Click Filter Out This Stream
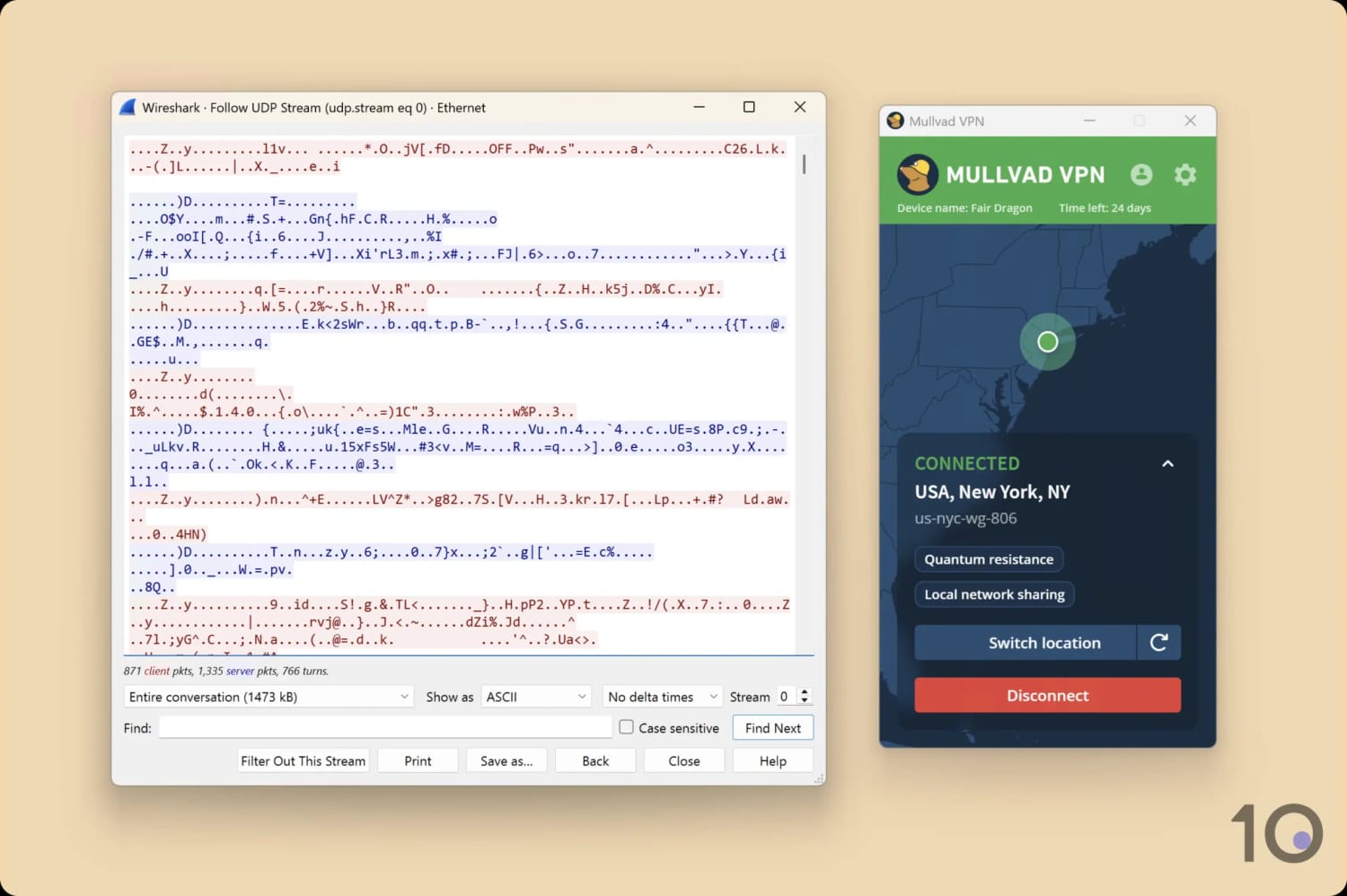 point(303,760)
